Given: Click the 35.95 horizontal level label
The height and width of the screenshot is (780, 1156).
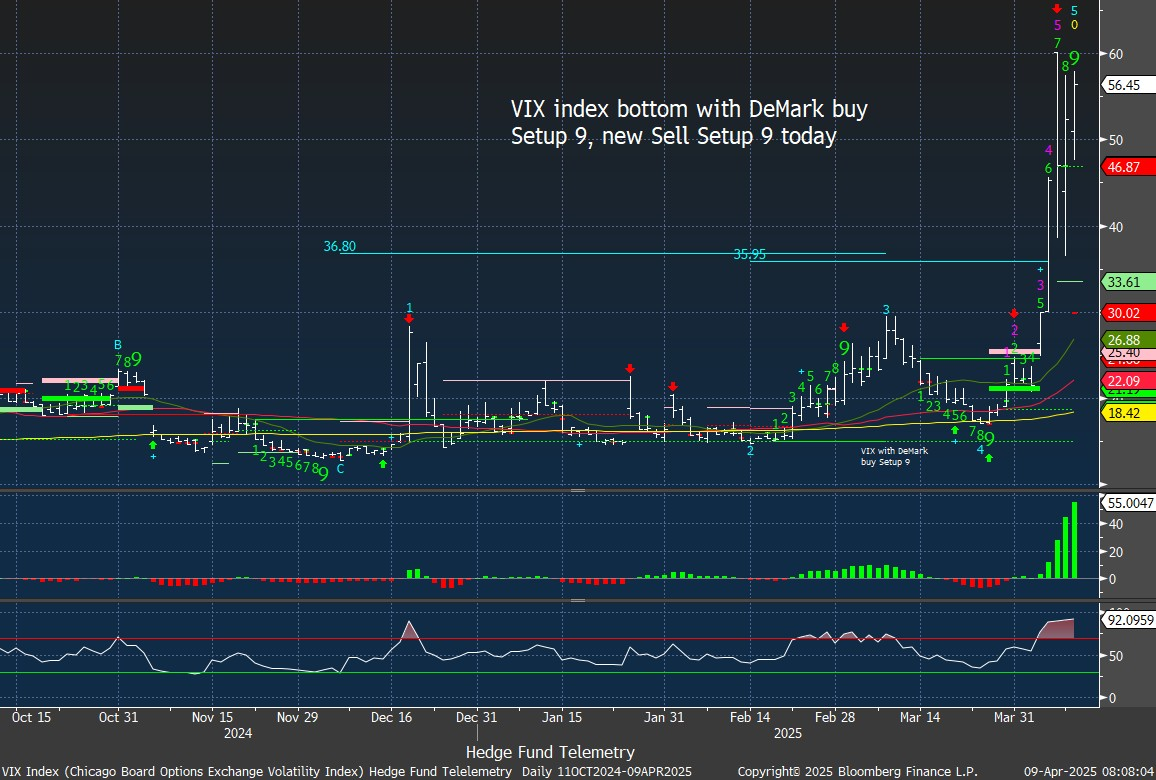Looking at the screenshot, I should [x=750, y=255].
